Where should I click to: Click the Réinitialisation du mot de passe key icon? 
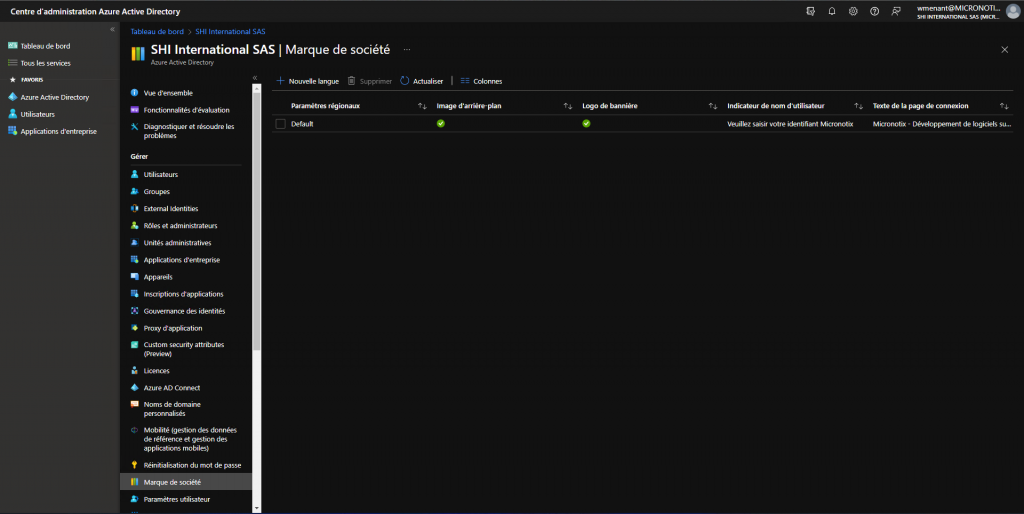click(x=135, y=465)
